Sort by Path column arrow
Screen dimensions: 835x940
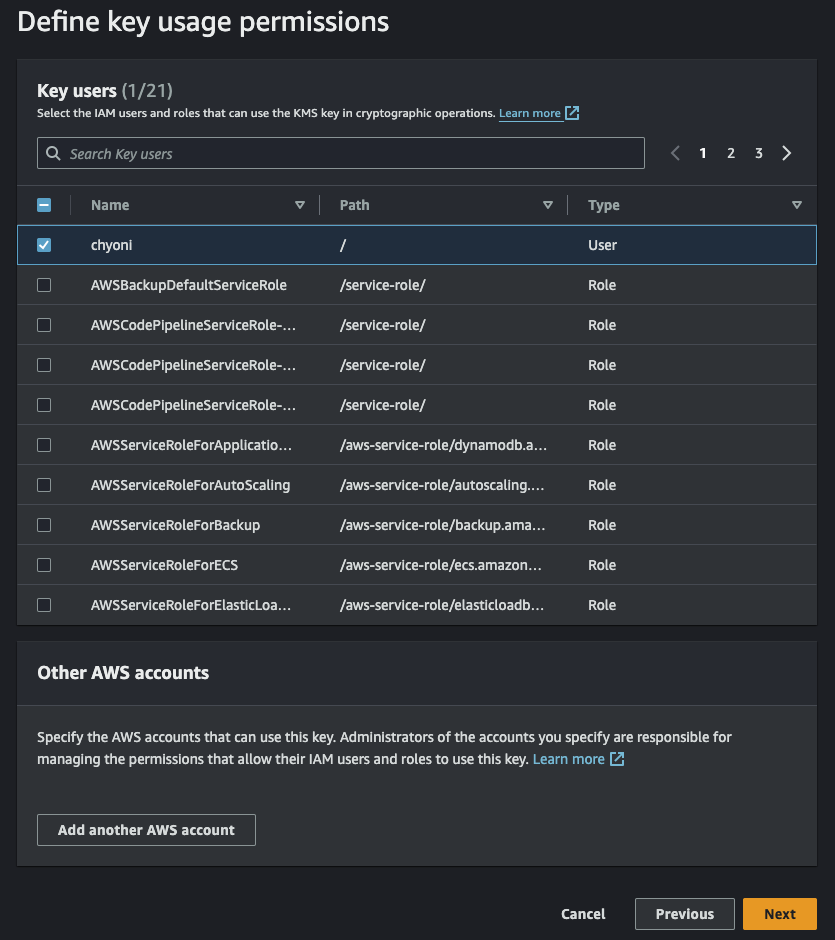click(547, 205)
